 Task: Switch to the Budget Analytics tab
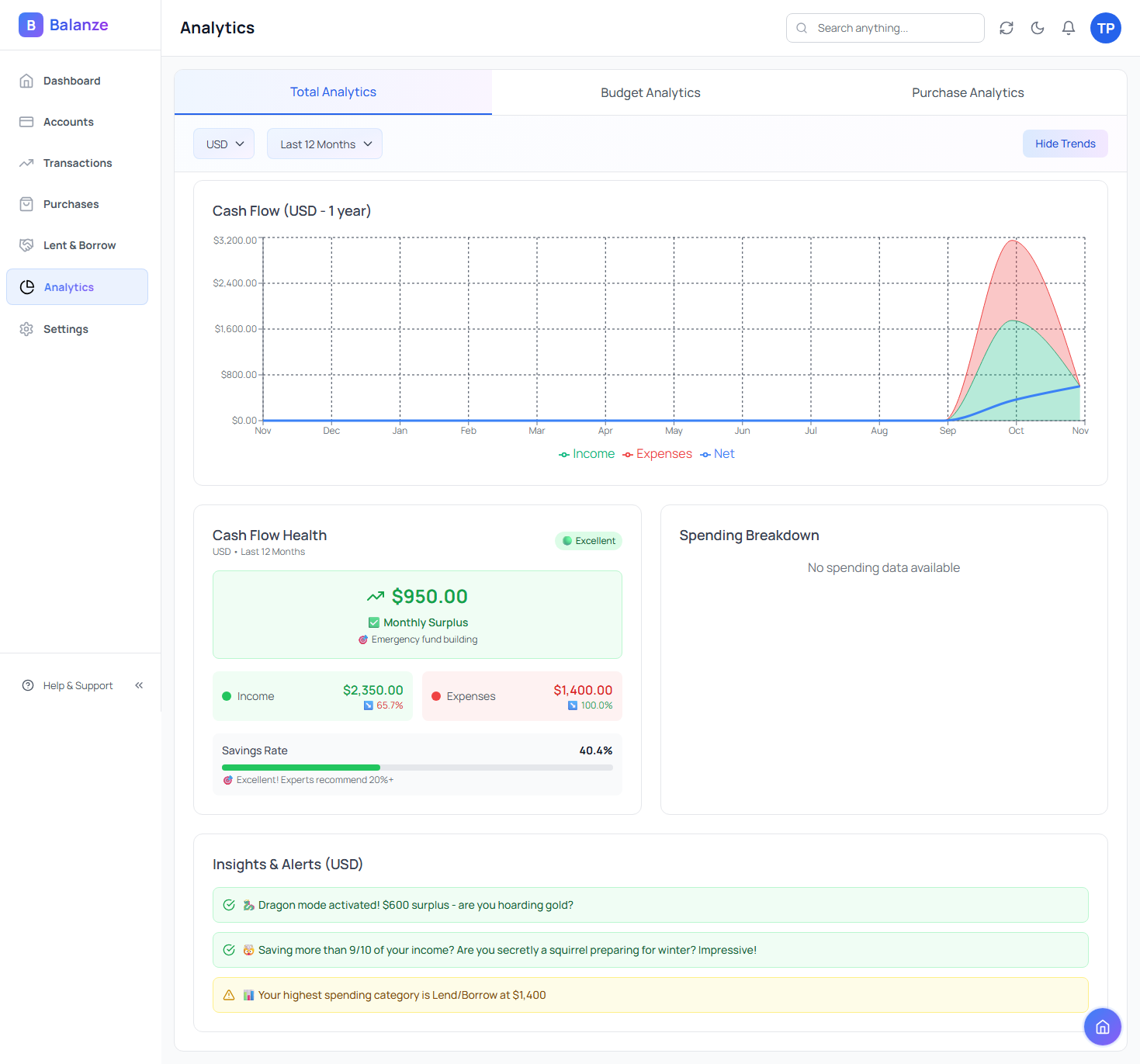(650, 92)
